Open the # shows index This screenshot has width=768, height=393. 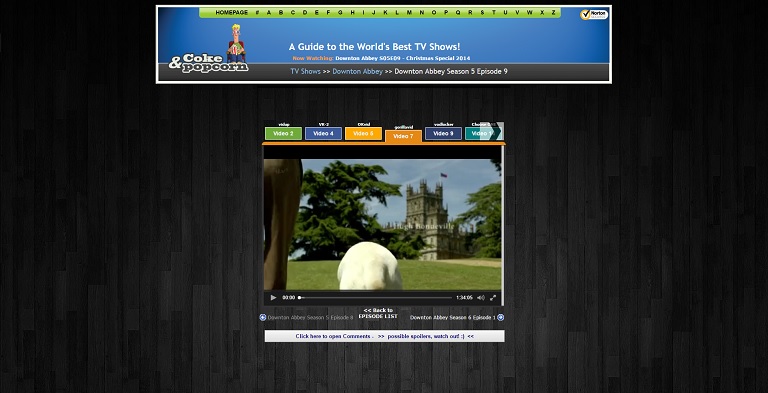pyautogui.click(x=257, y=13)
